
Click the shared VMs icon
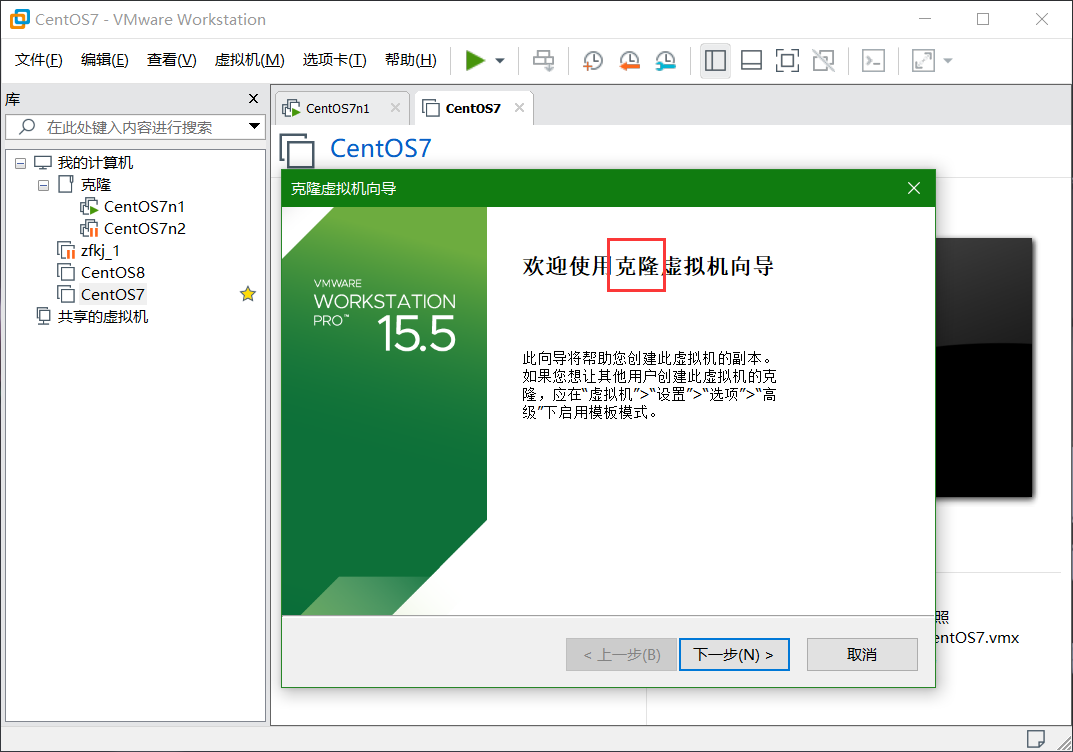tap(43, 316)
